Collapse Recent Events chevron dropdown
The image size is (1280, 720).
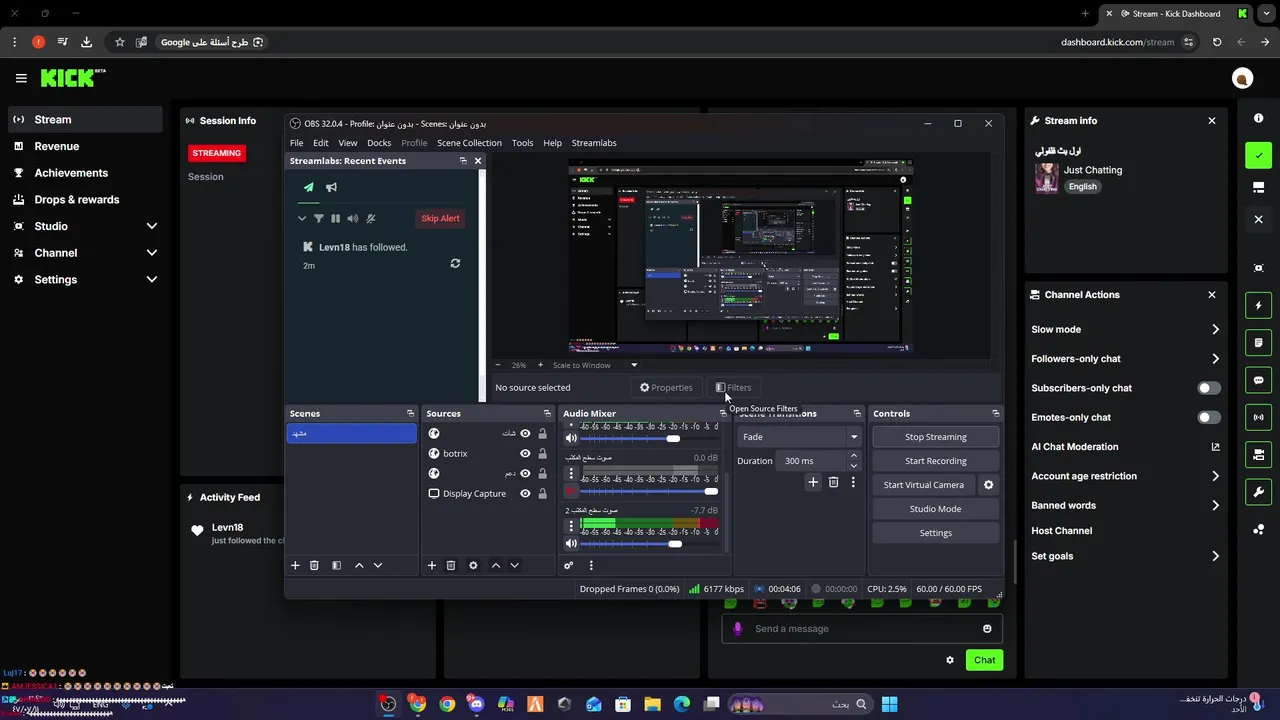[x=302, y=218]
